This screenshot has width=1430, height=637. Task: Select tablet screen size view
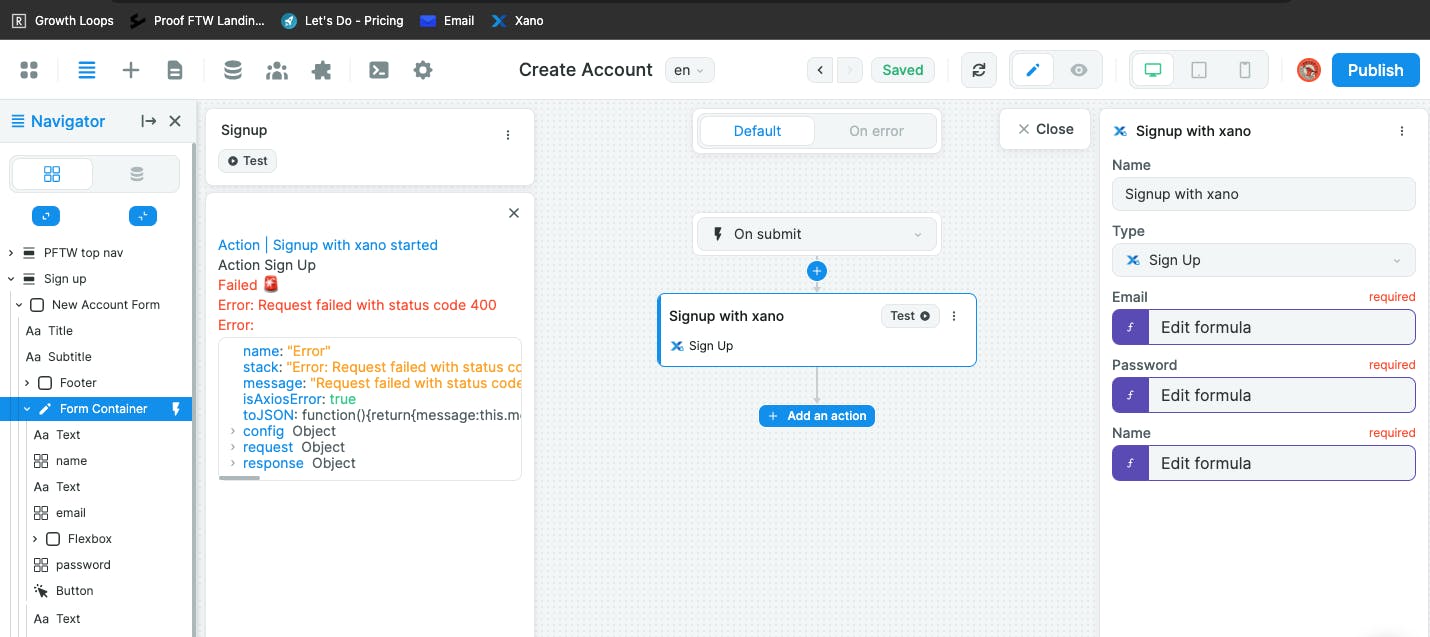[1199, 70]
